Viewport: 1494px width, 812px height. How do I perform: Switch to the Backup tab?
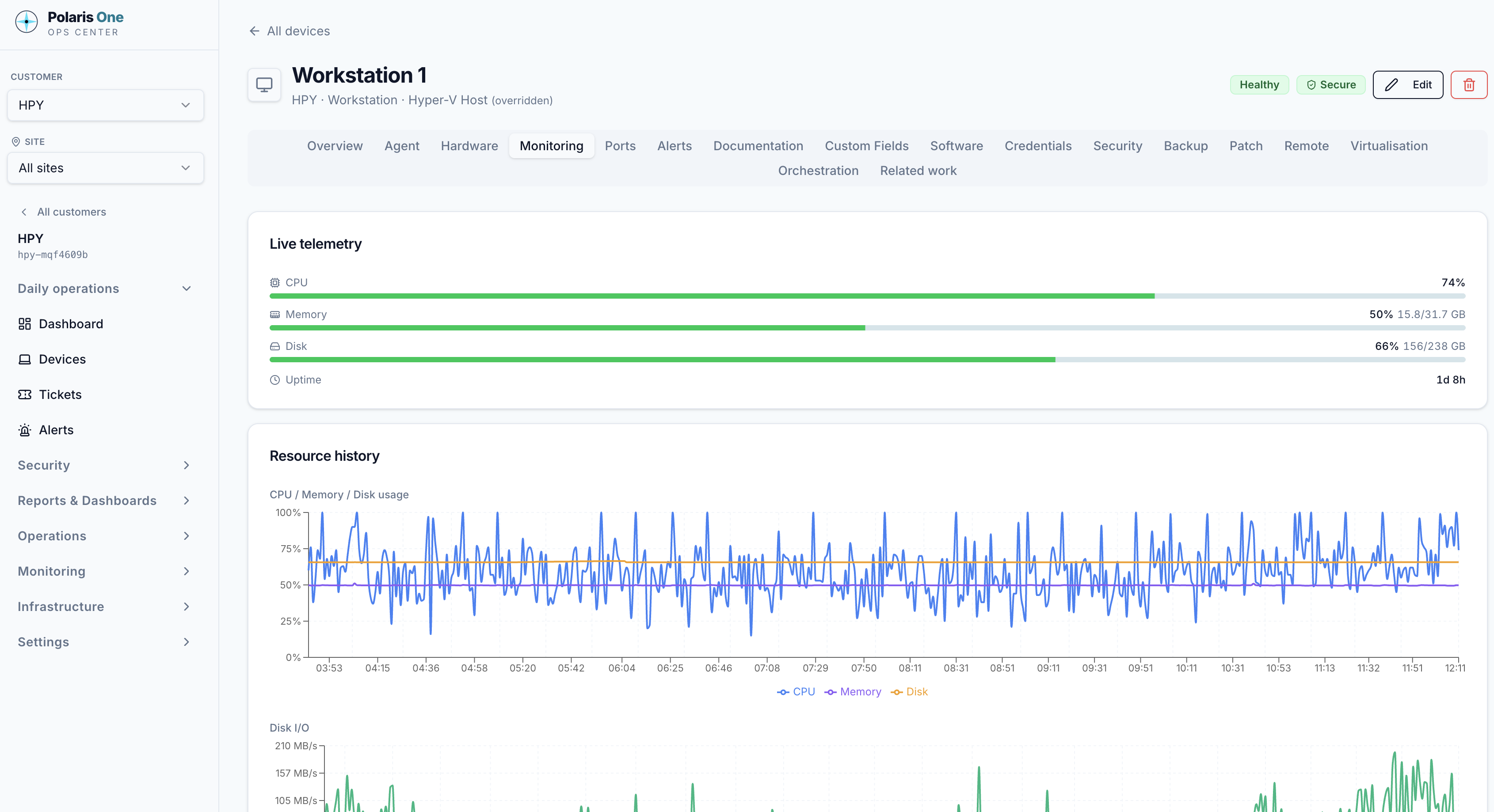[x=1185, y=146]
